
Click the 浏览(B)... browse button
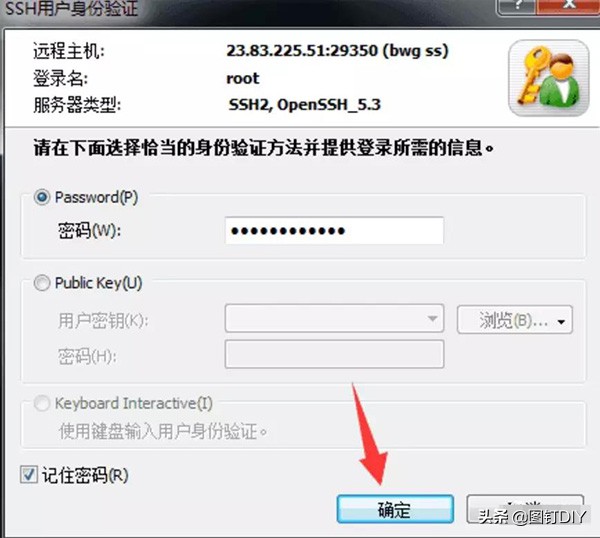click(515, 320)
